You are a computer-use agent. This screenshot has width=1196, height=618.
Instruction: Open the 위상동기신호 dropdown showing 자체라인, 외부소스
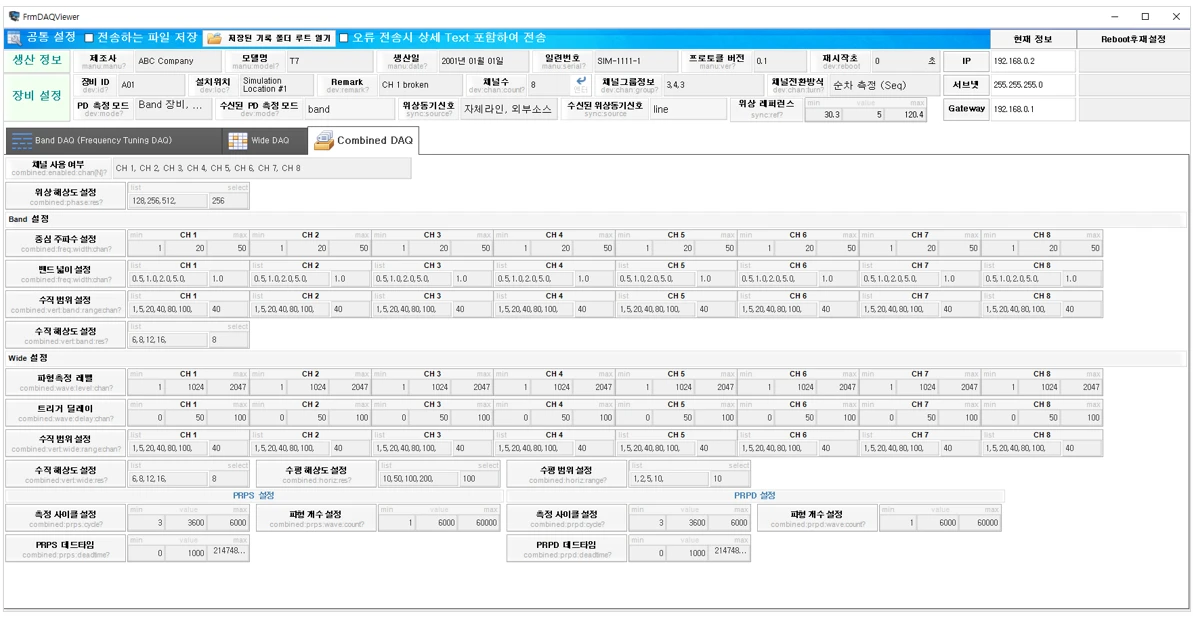coord(510,109)
